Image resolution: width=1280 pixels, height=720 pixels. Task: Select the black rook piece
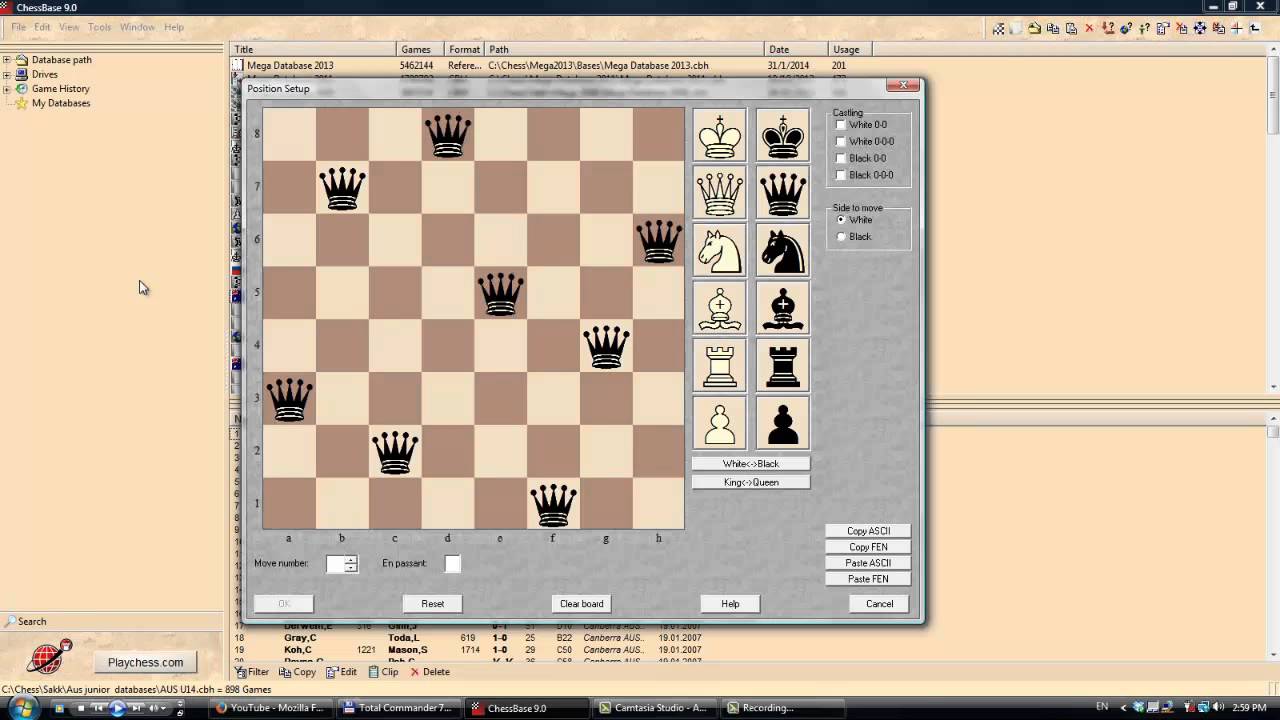pos(783,365)
